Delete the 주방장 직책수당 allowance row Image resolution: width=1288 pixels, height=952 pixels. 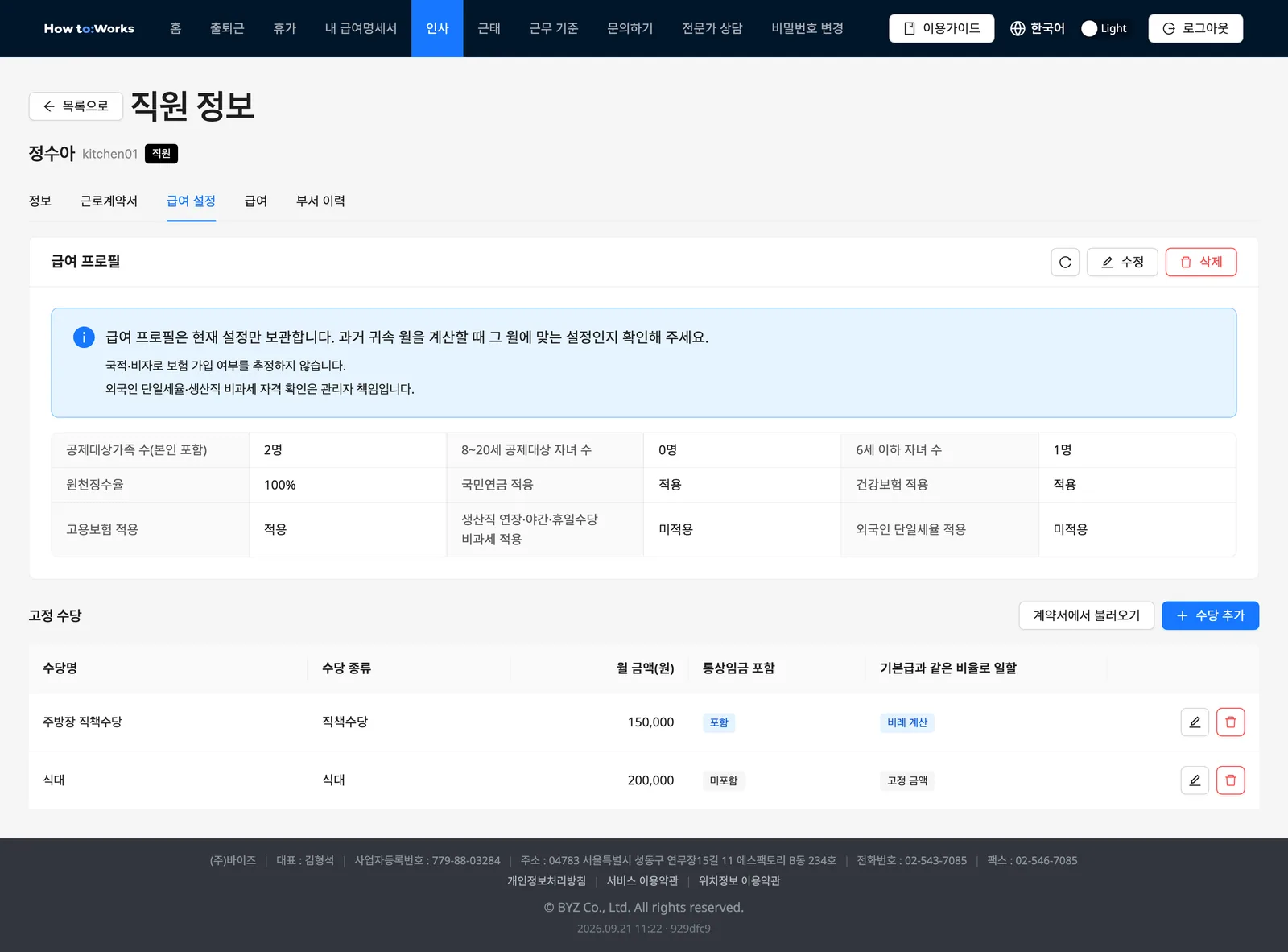click(x=1230, y=722)
